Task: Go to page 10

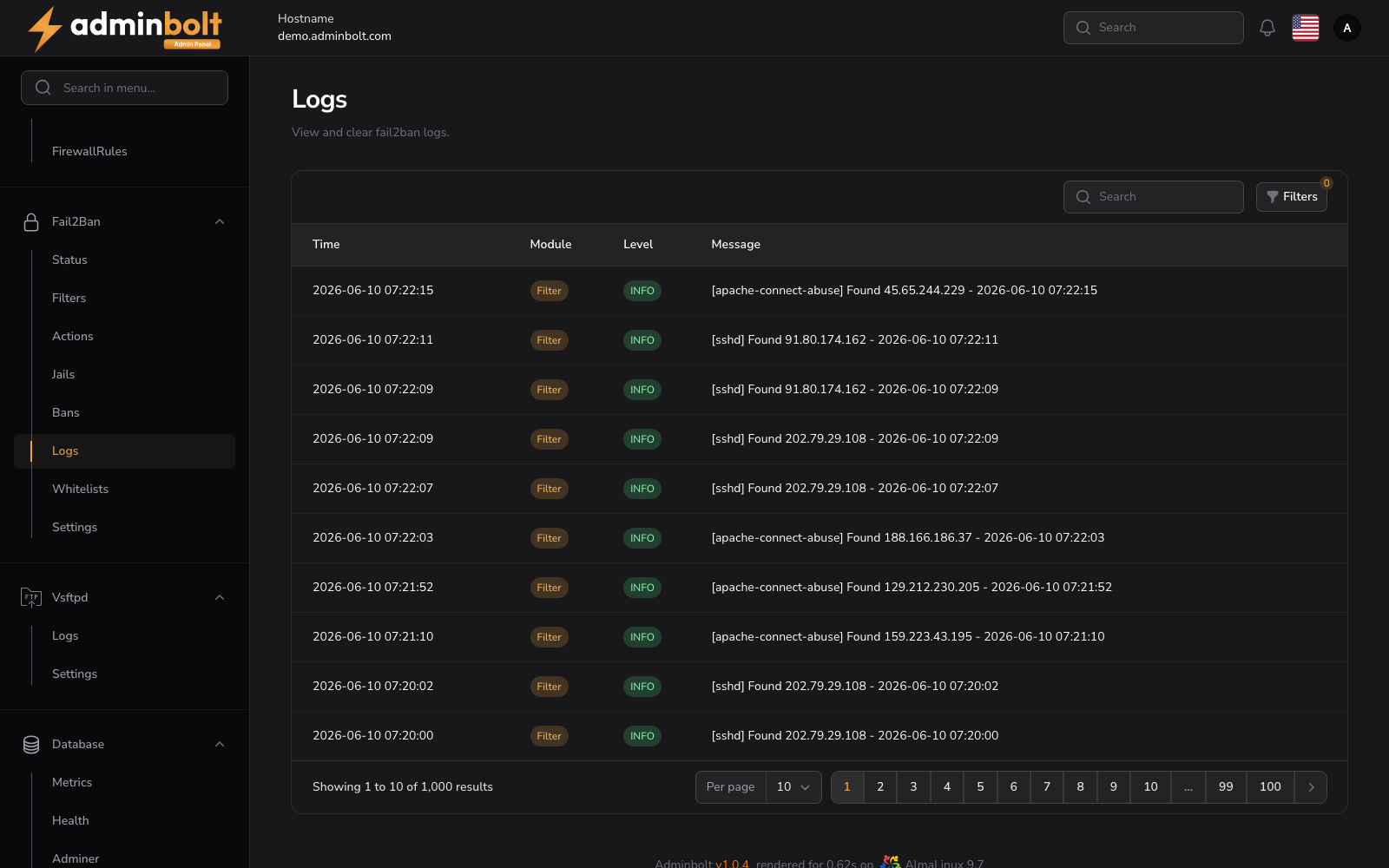Action: click(1150, 787)
